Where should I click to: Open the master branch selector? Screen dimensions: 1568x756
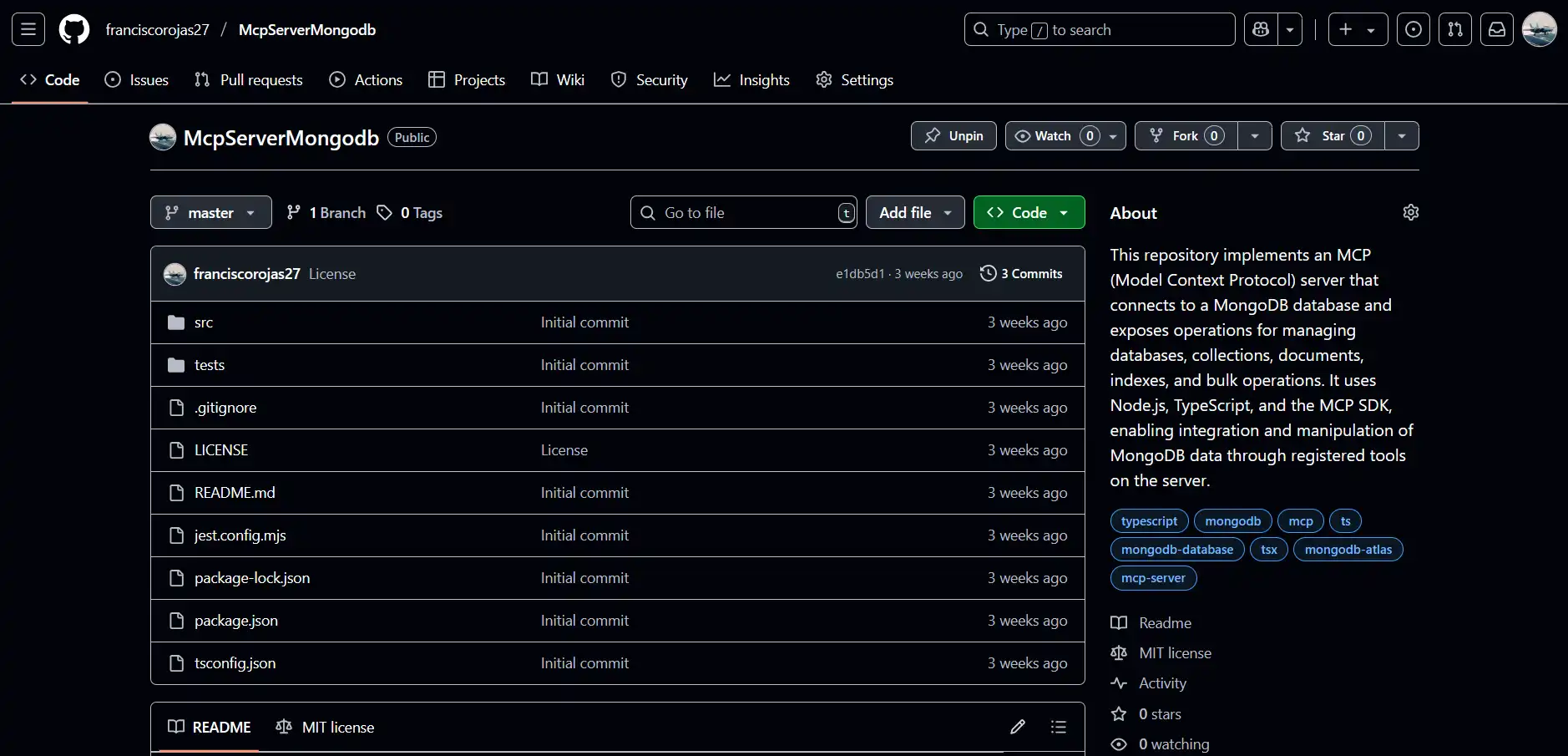pos(211,213)
